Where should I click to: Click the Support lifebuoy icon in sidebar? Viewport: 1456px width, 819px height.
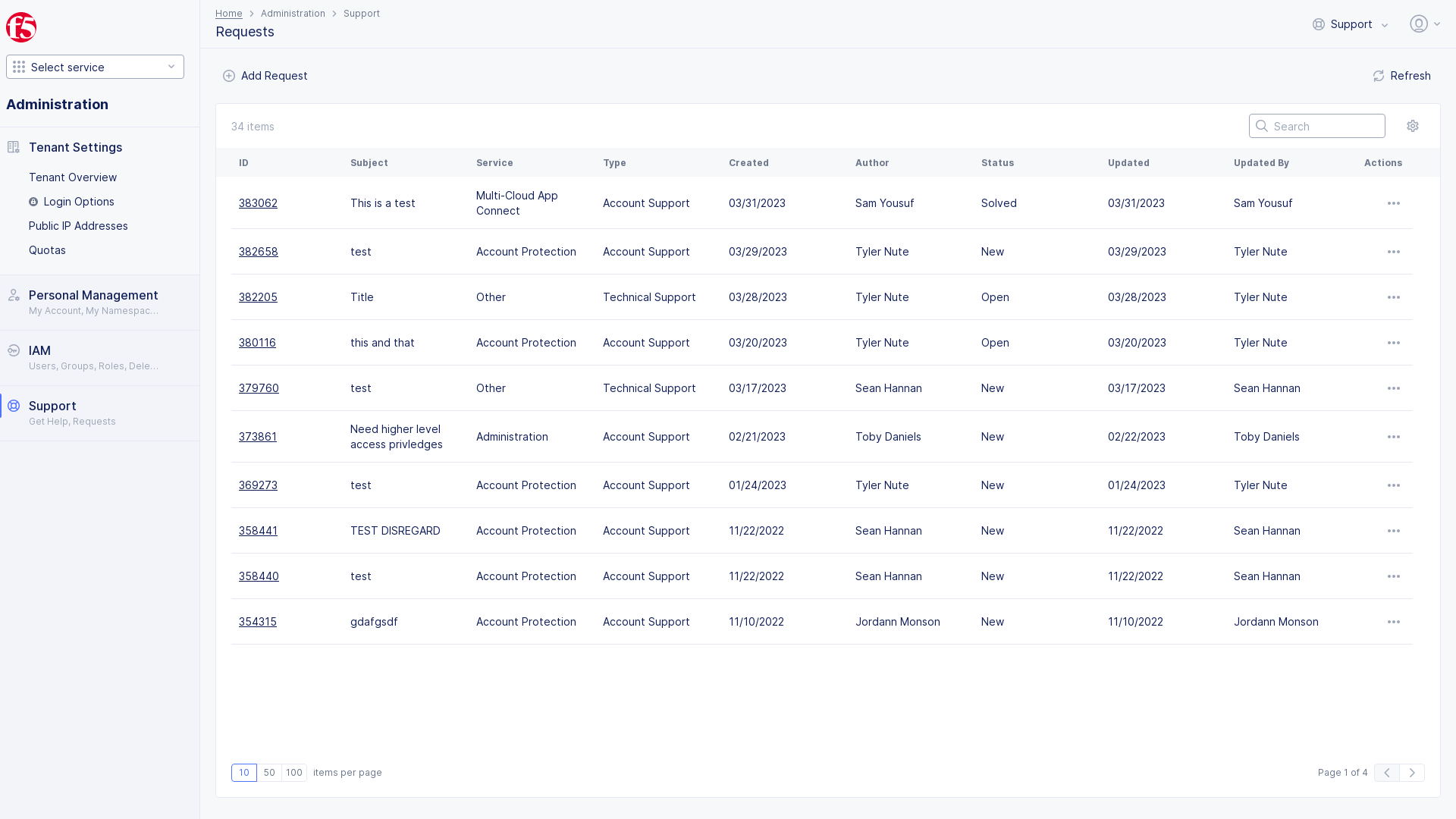[x=14, y=406]
